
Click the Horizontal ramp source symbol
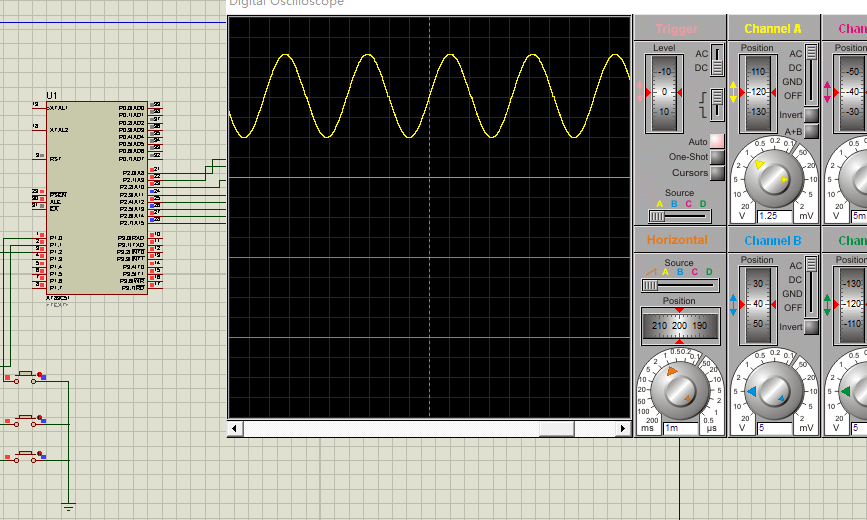(x=651, y=272)
